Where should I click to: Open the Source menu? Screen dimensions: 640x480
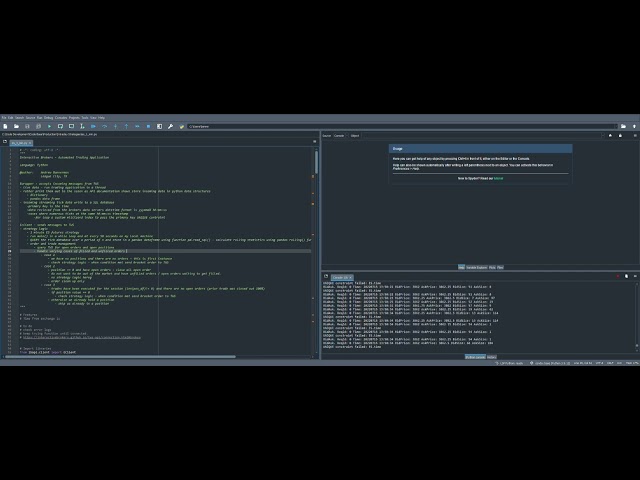pos(31,118)
